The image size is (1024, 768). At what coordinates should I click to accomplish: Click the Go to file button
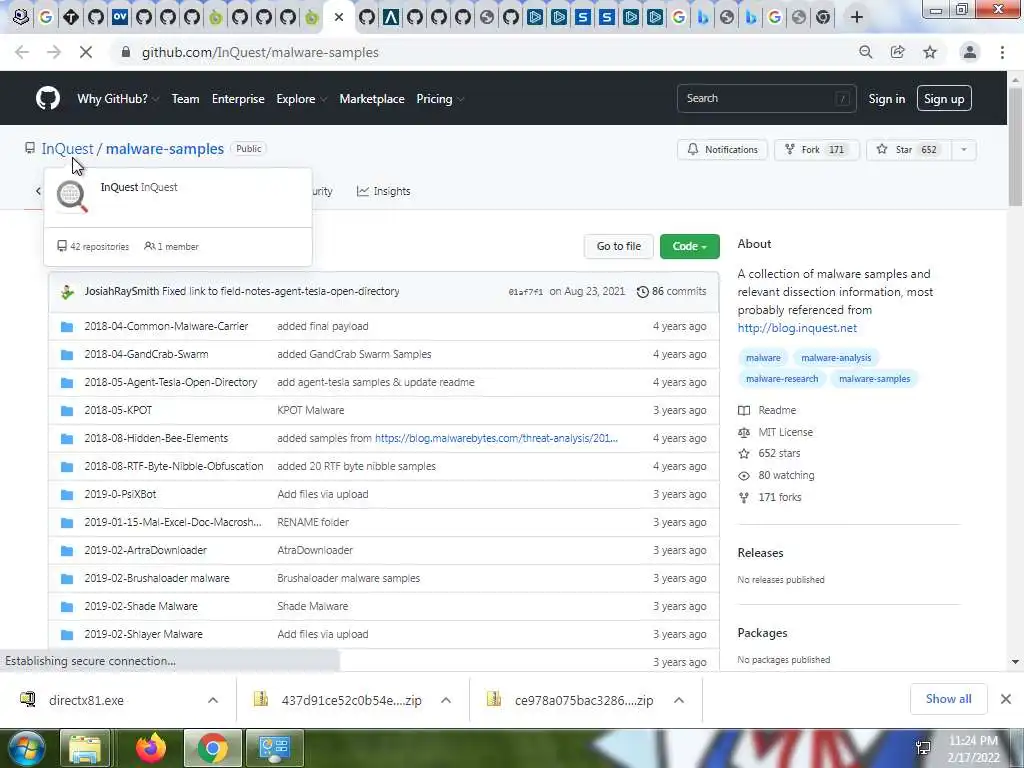(618, 246)
